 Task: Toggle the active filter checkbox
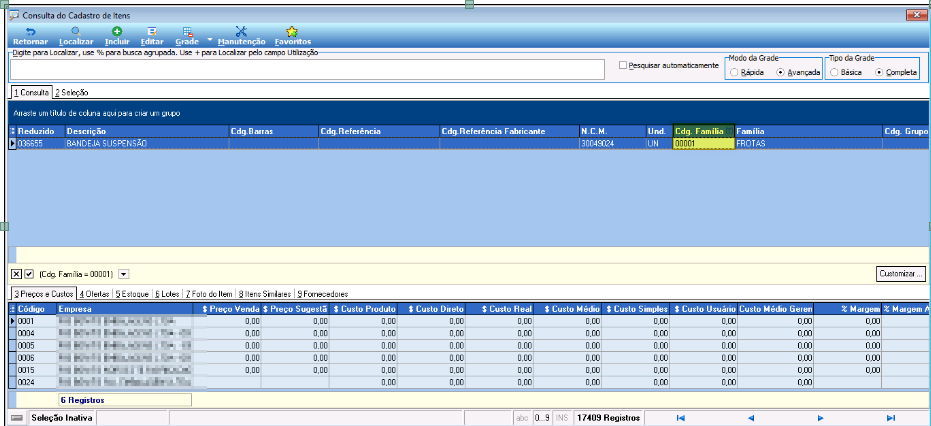(28, 274)
